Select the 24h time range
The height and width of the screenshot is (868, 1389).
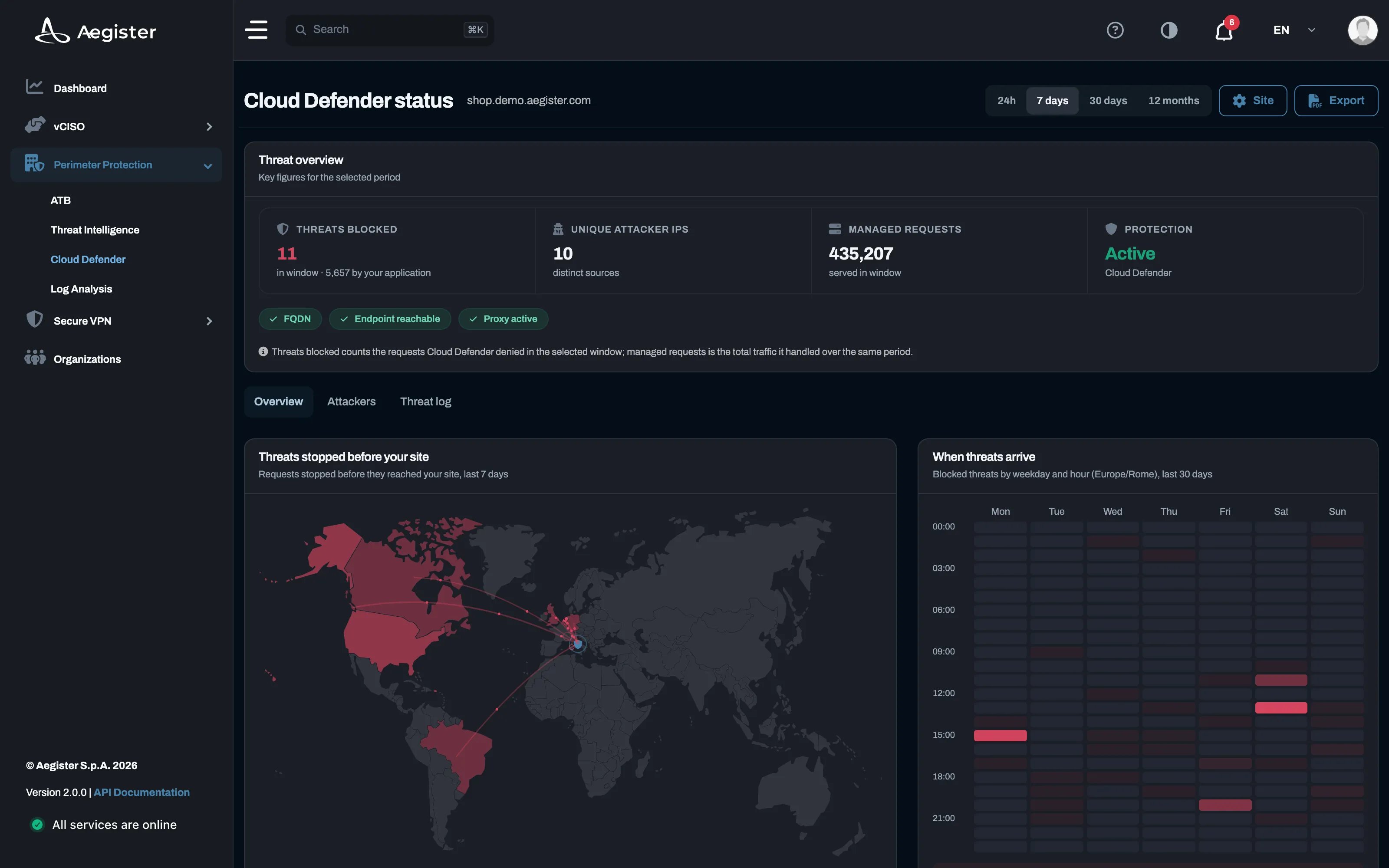pyautogui.click(x=1006, y=100)
